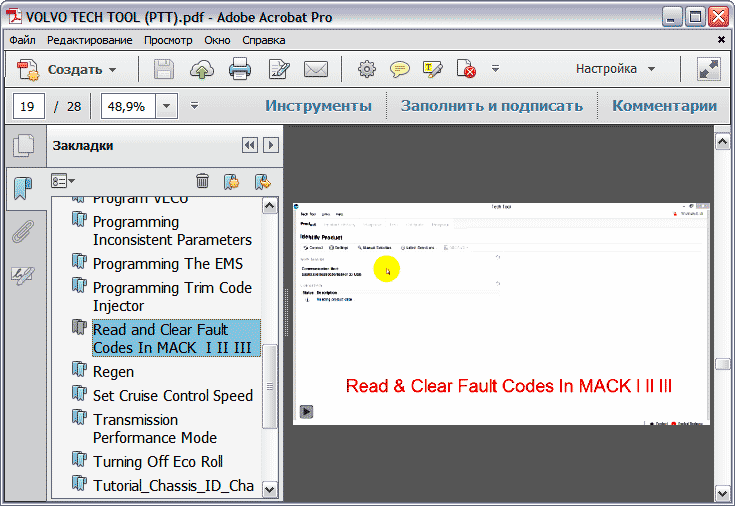Toggle full-screen read mode

pyautogui.click(x=709, y=70)
